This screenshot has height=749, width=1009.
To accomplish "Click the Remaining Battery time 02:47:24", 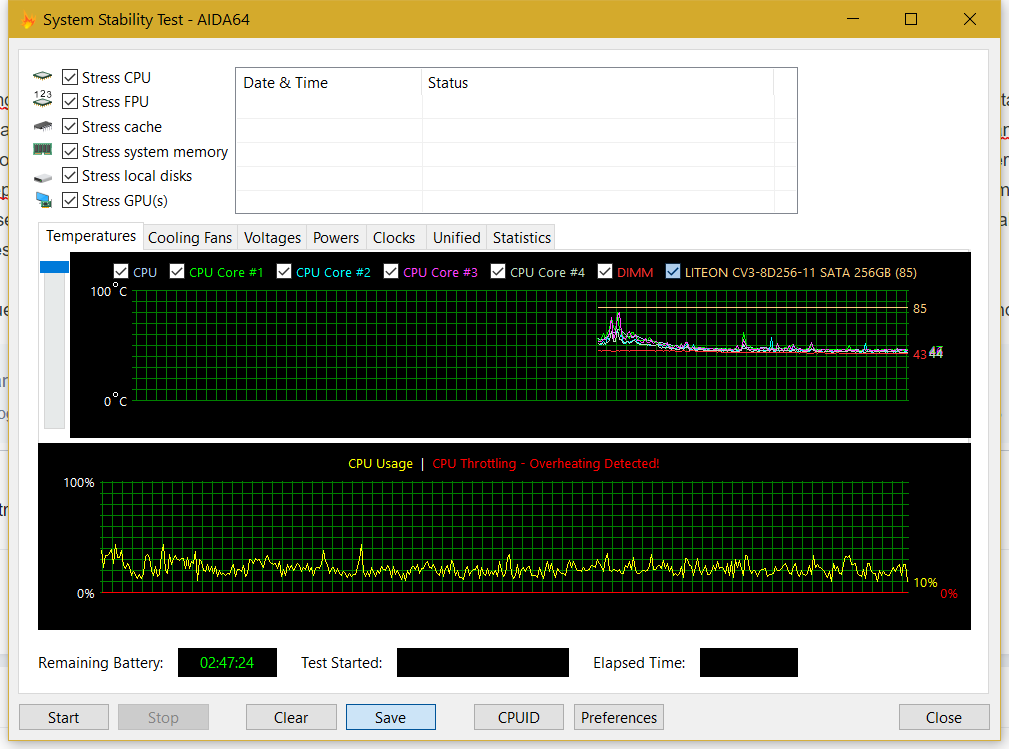I will pyautogui.click(x=227, y=663).
